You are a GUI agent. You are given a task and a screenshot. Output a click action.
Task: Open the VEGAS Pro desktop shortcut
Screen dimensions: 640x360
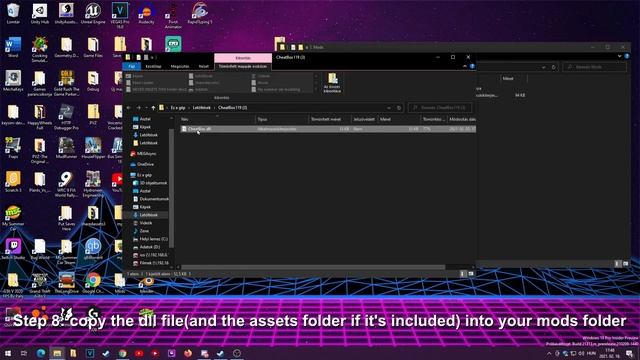[120, 16]
